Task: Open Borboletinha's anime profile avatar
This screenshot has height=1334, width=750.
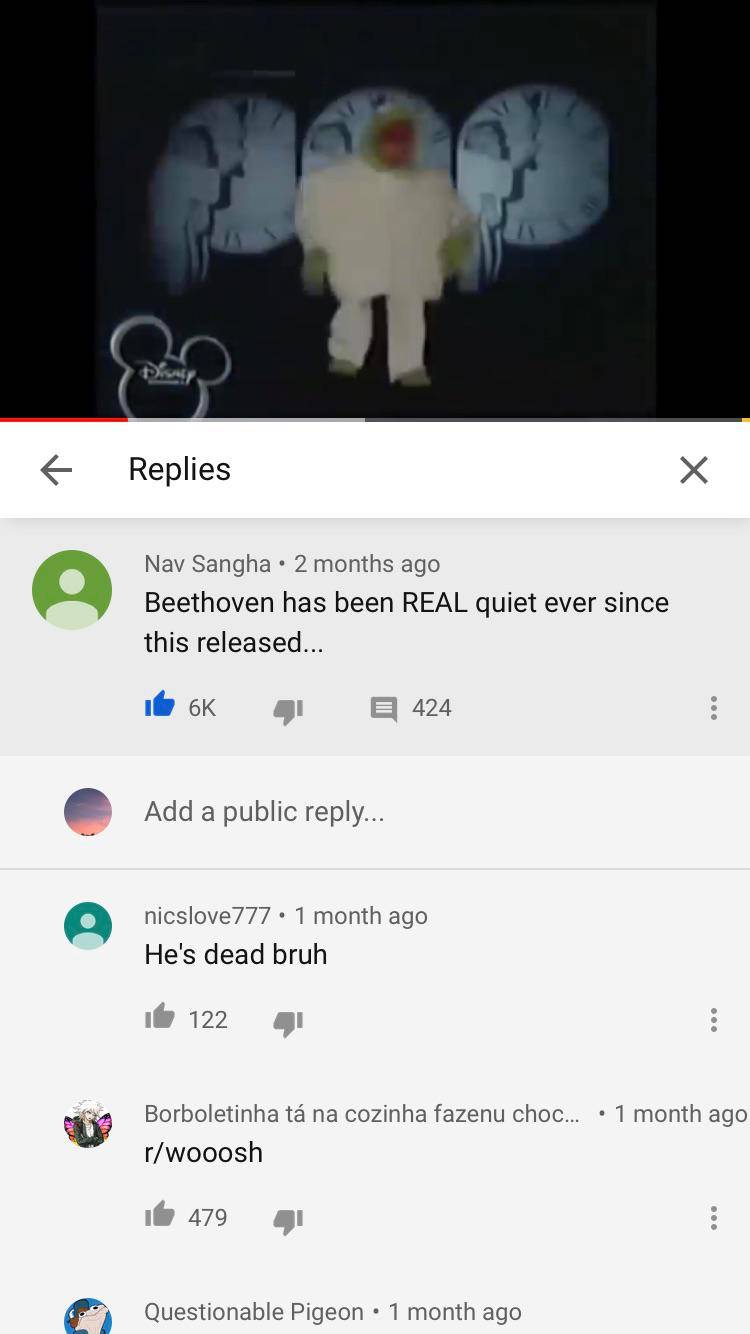Action: tap(88, 1124)
